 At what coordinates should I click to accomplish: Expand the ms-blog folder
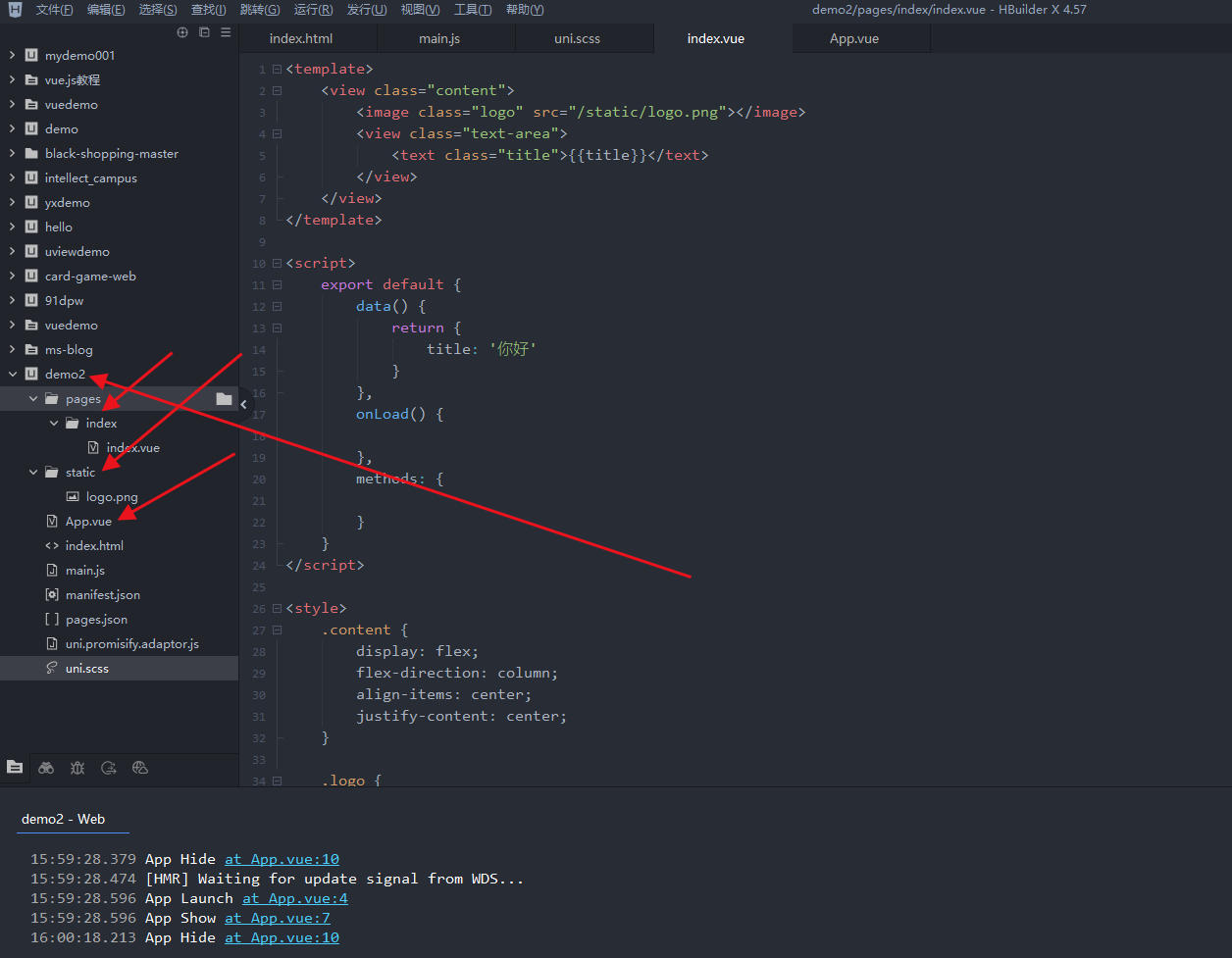click(x=12, y=350)
